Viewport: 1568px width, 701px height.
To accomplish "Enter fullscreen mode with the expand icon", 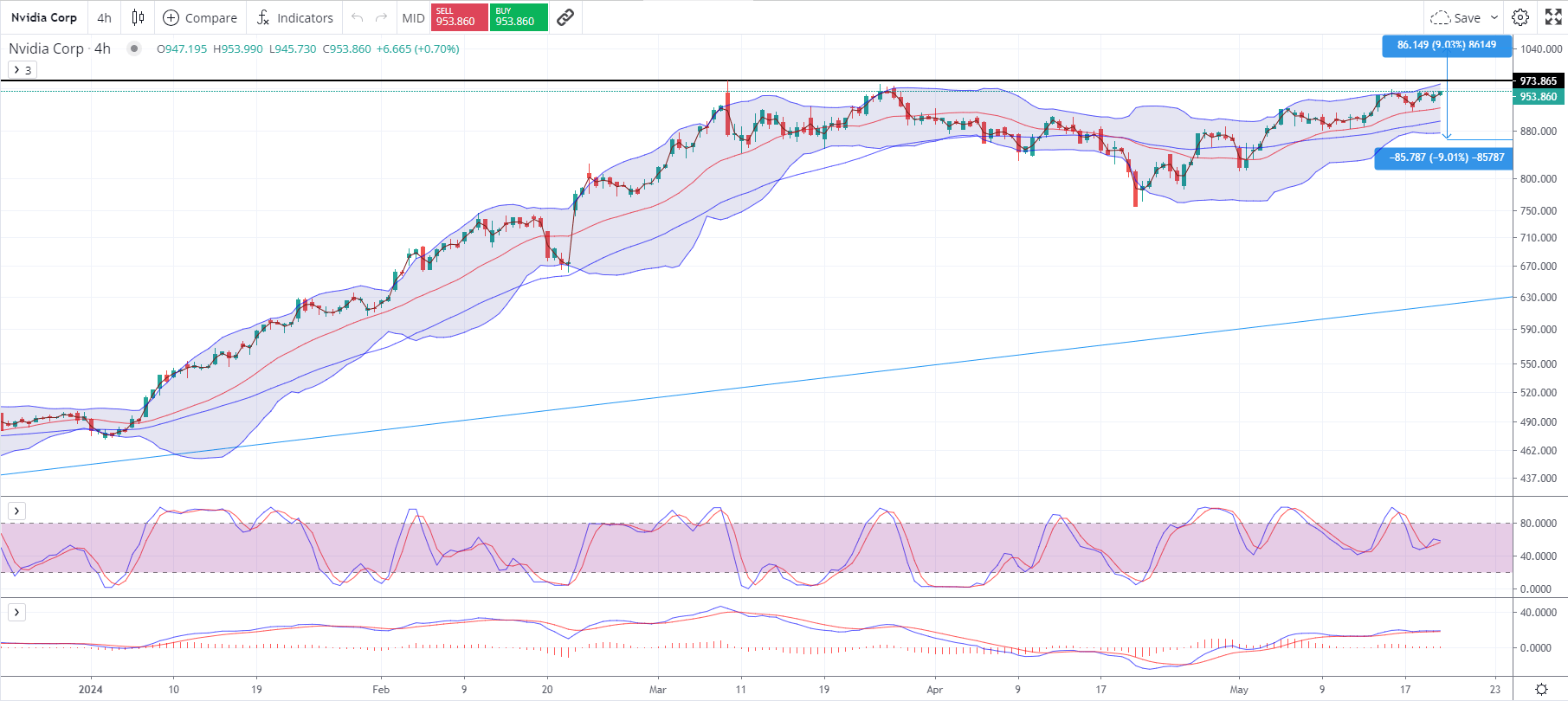I will point(1553,17).
